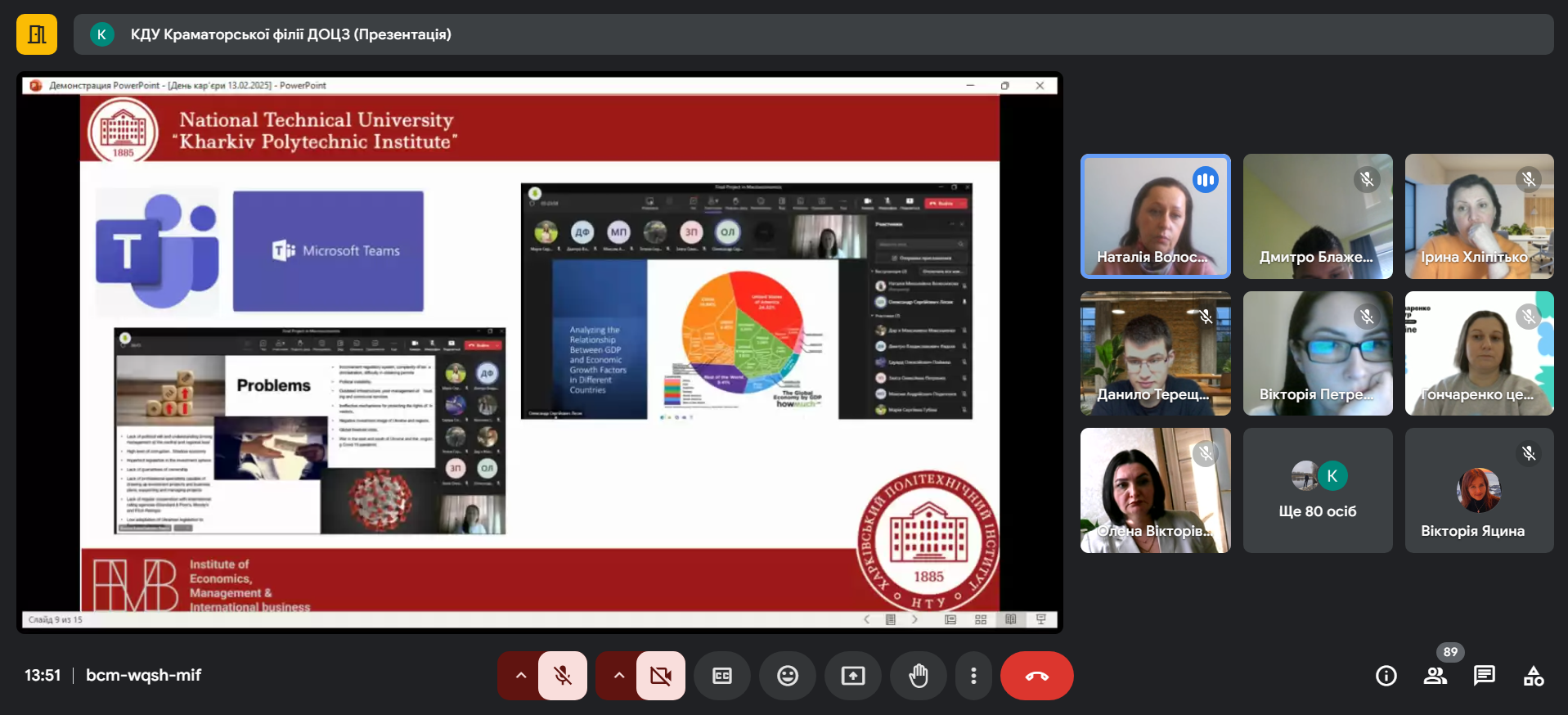Expand video settings arrow beside camera
The width and height of the screenshot is (1568, 715).
(x=618, y=676)
